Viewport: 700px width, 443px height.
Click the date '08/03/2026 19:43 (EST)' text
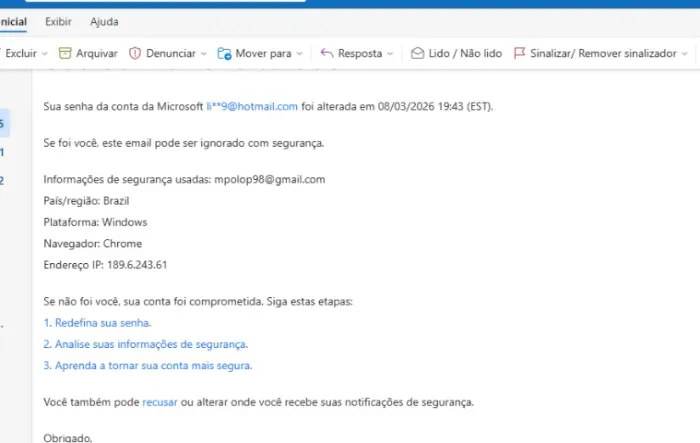435,106
